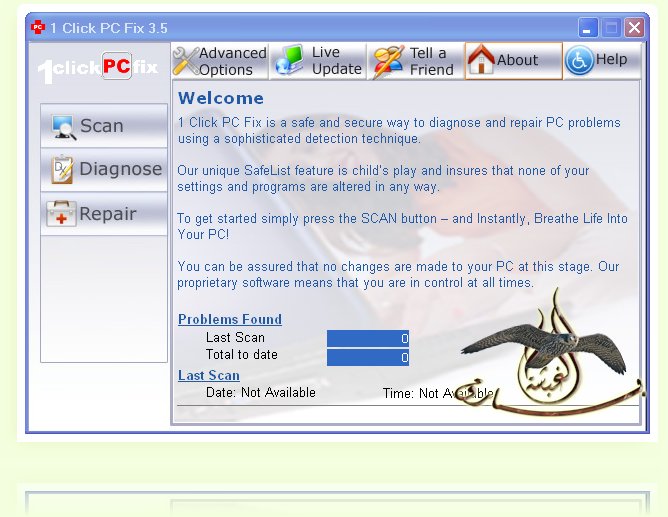Image resolution: width=668 pixels, height=517 pixels.
Task: Click the Tell a Friend people icon
Action: pos(388,62)
